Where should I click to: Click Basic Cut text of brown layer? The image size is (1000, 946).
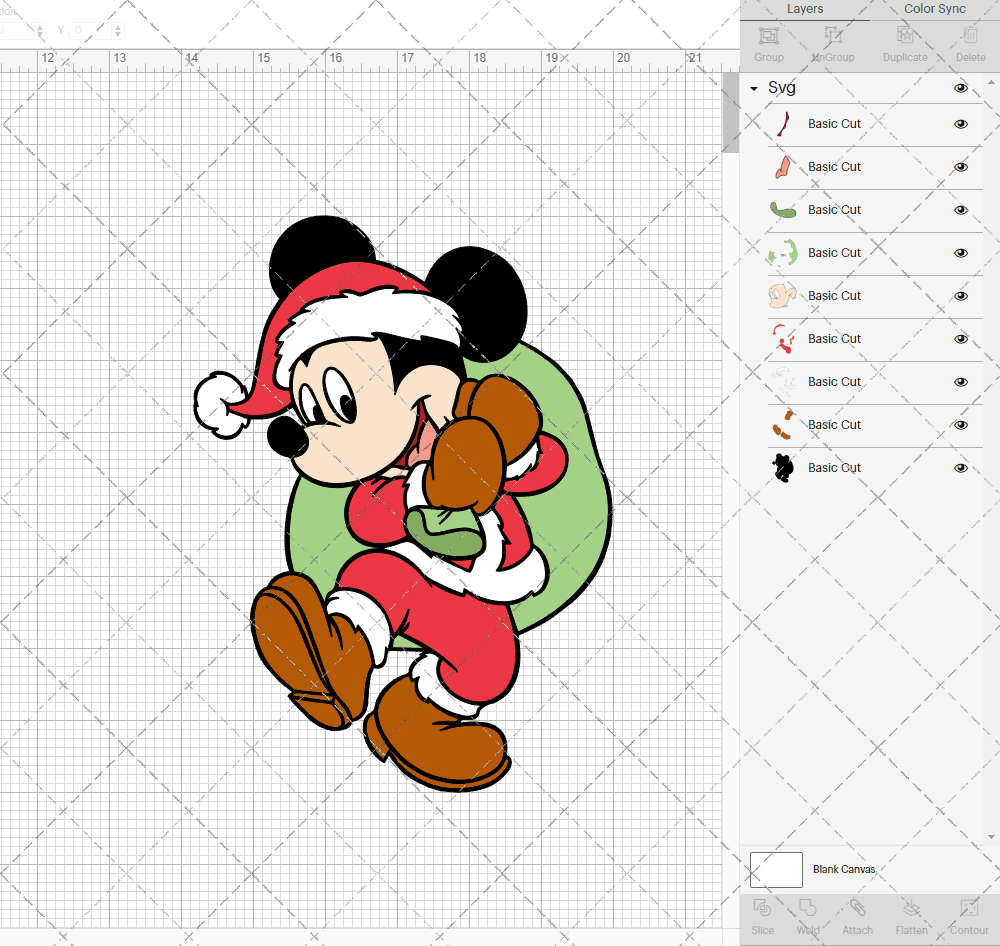click(834, 425)
